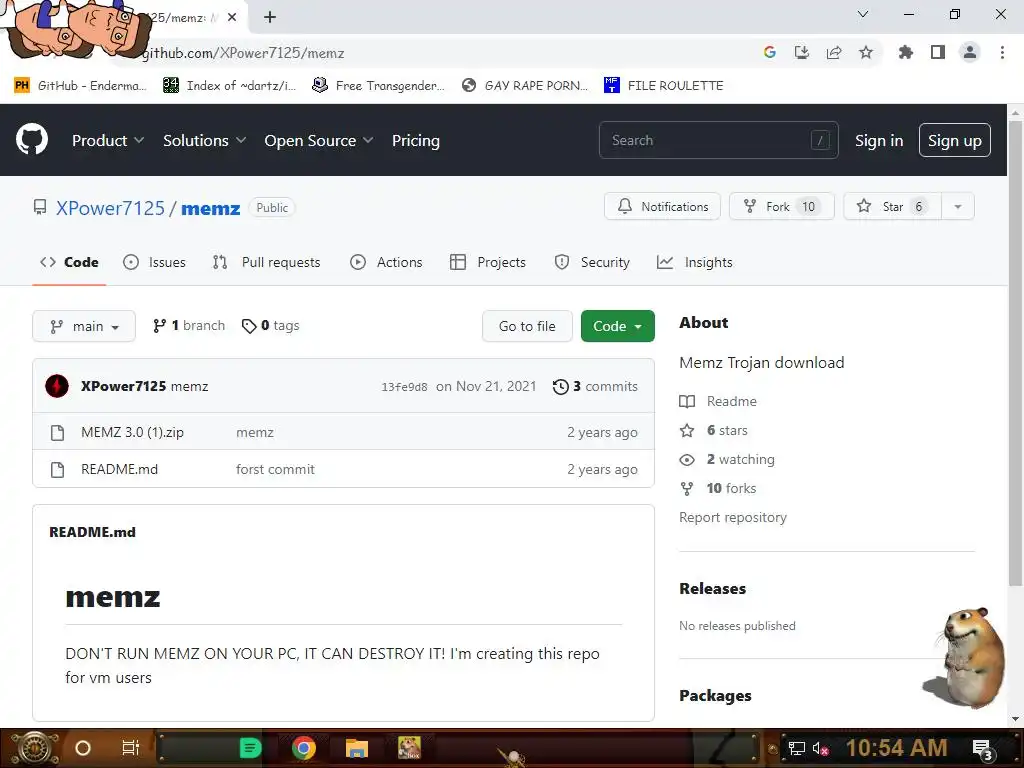1024x768 pixels.
Task: Open the FILE ROULETTE bookmark
Action: pos(664,86)
